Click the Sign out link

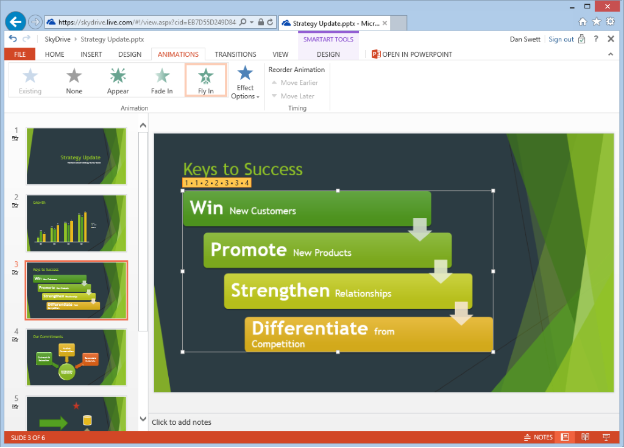[x=560, y=39]
